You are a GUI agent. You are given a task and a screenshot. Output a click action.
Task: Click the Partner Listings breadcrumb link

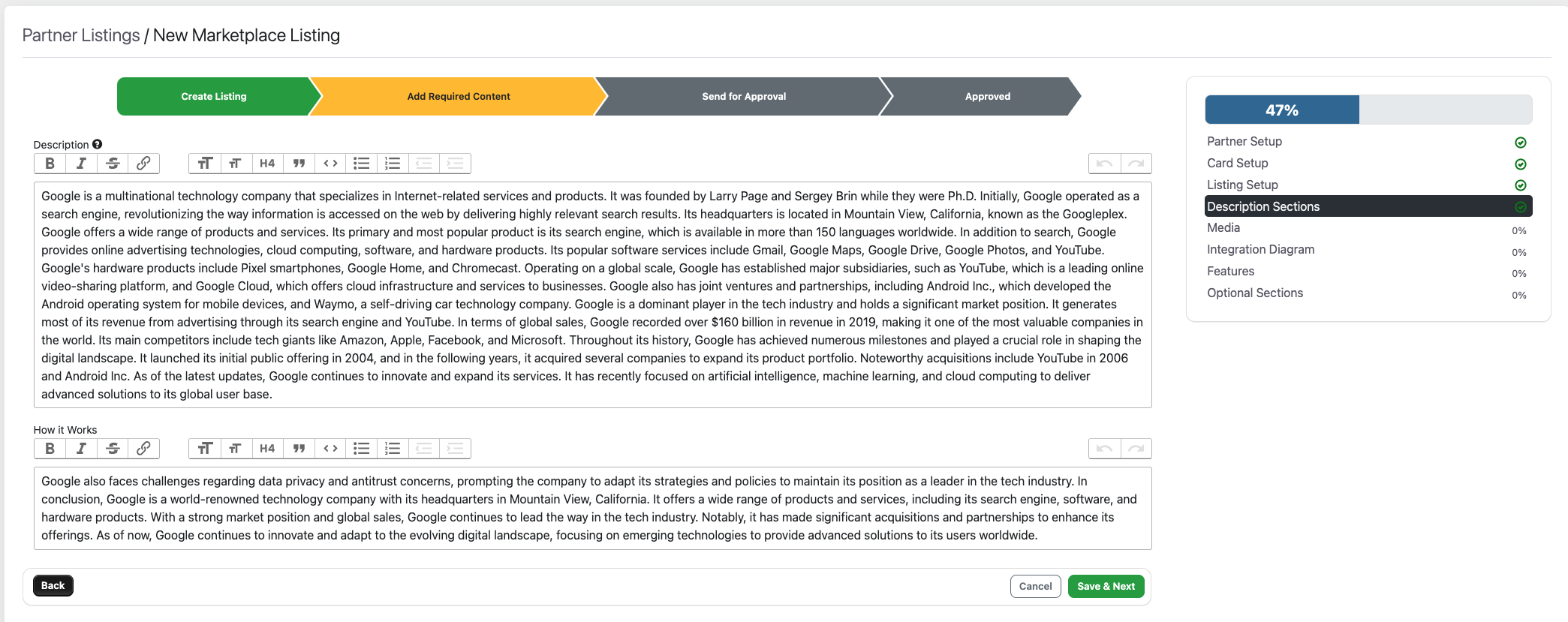tap(81, 35)
